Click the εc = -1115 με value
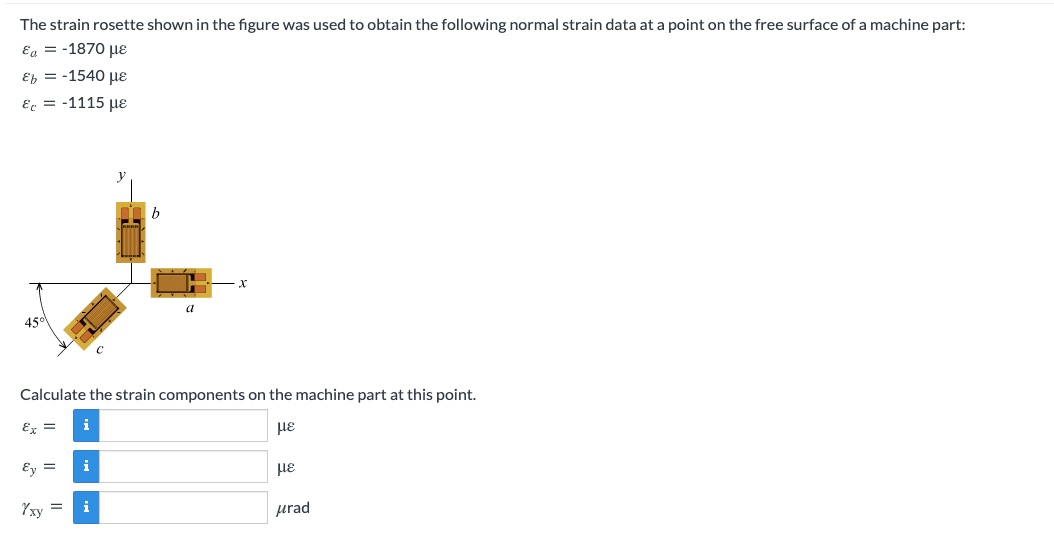This screenshot has height=541, width=1054. click(x=74, y=103)
